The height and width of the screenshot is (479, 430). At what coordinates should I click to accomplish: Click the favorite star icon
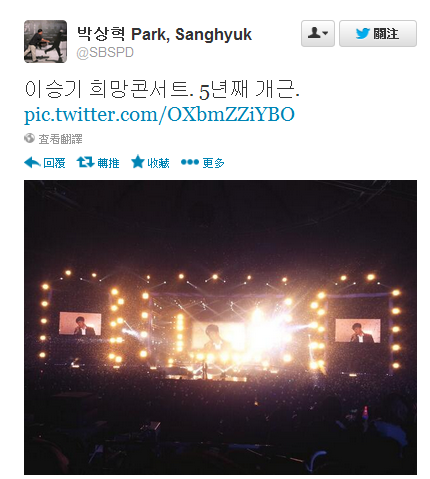coord(138,162)
